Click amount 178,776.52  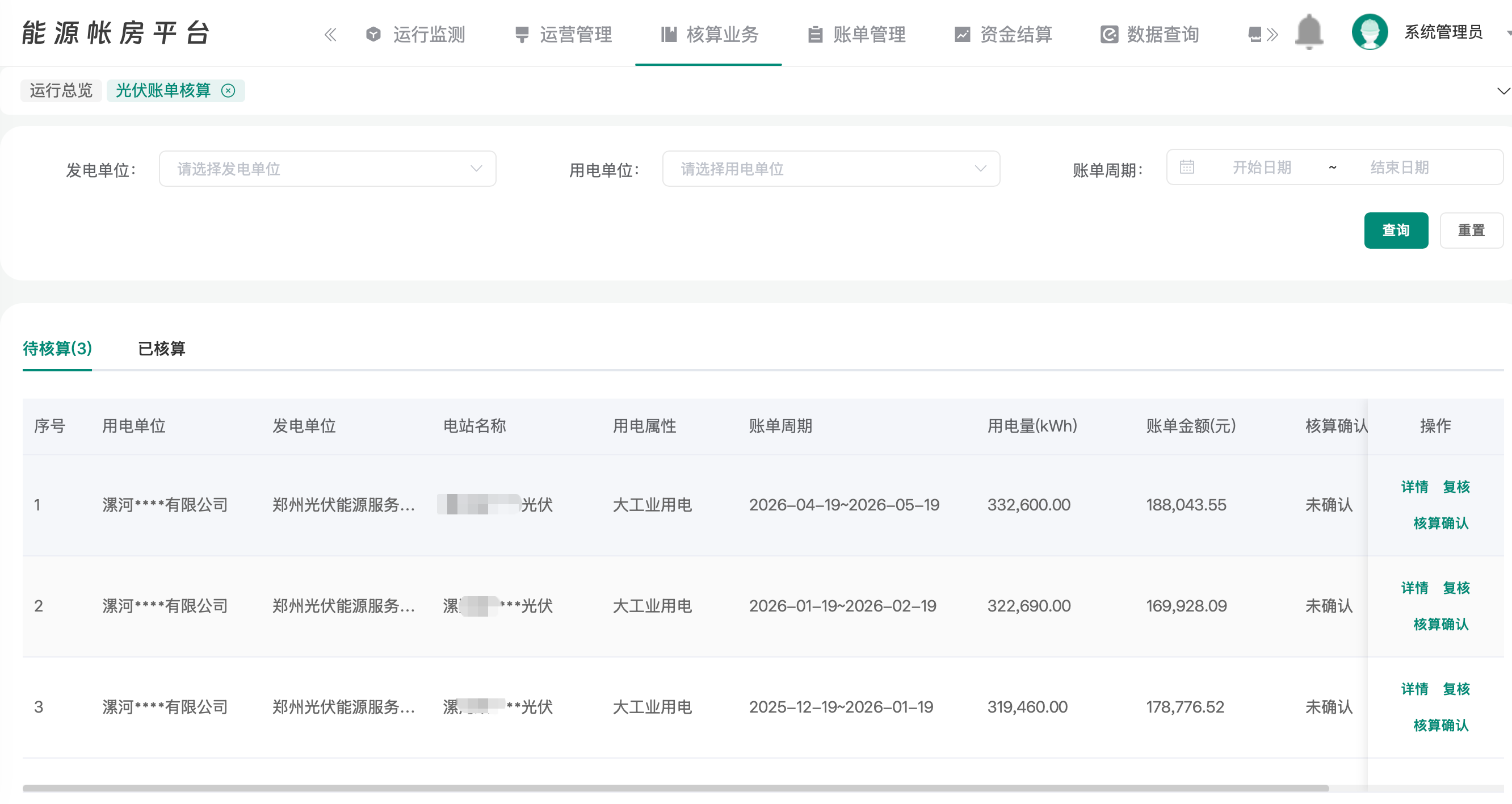coord(1185,706)
